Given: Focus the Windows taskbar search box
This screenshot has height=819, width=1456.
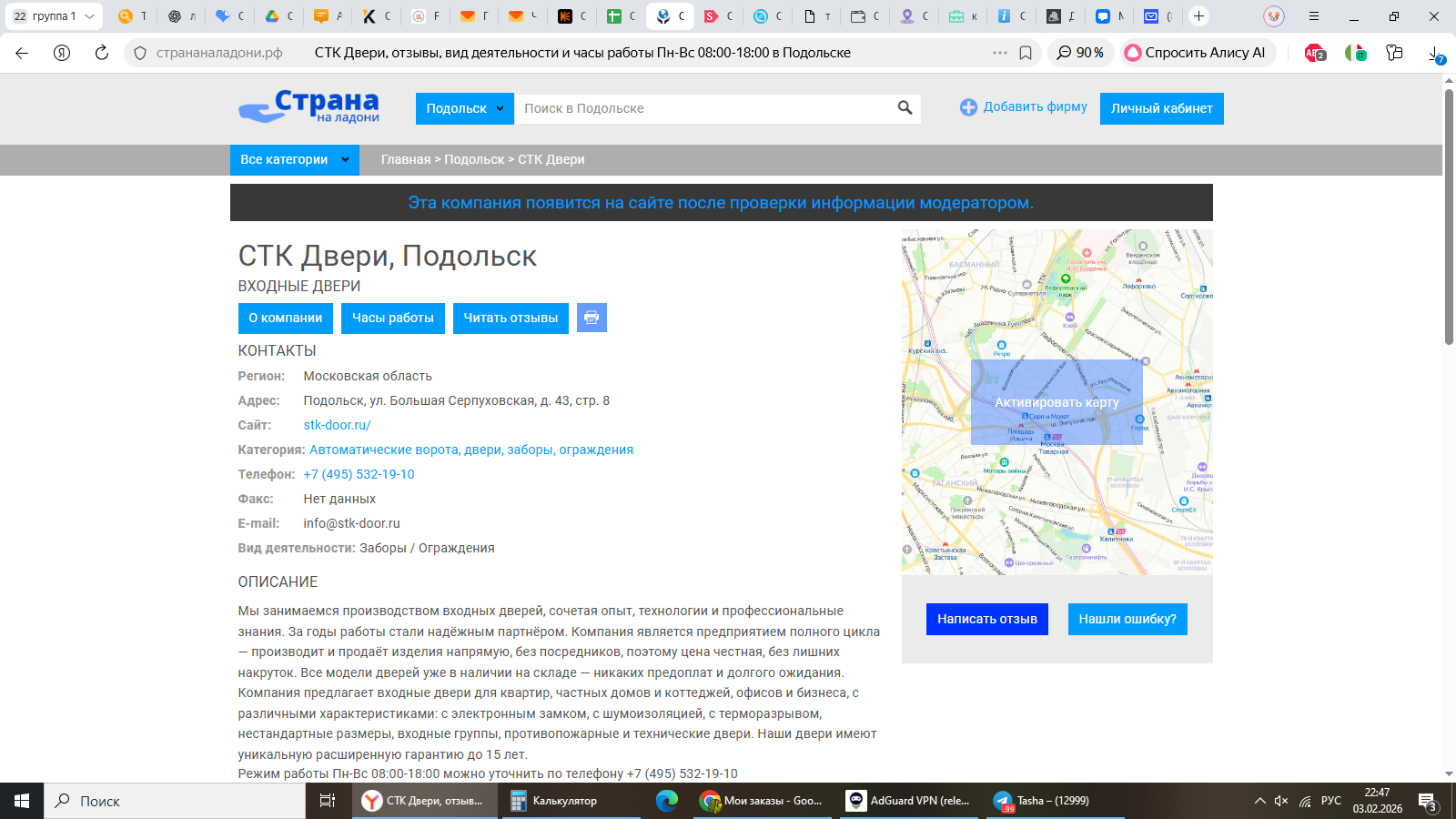Looking at the screenshot, I should (175, 801).
